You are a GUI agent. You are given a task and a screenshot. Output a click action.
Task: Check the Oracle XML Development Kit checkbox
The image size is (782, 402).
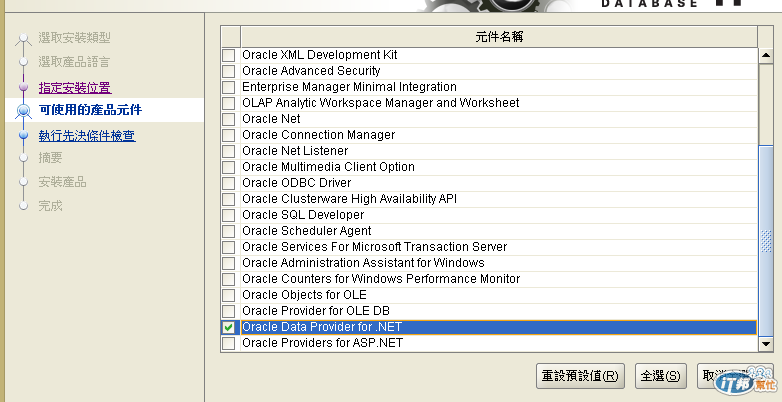pyautogui.click(x=228, y=55)
